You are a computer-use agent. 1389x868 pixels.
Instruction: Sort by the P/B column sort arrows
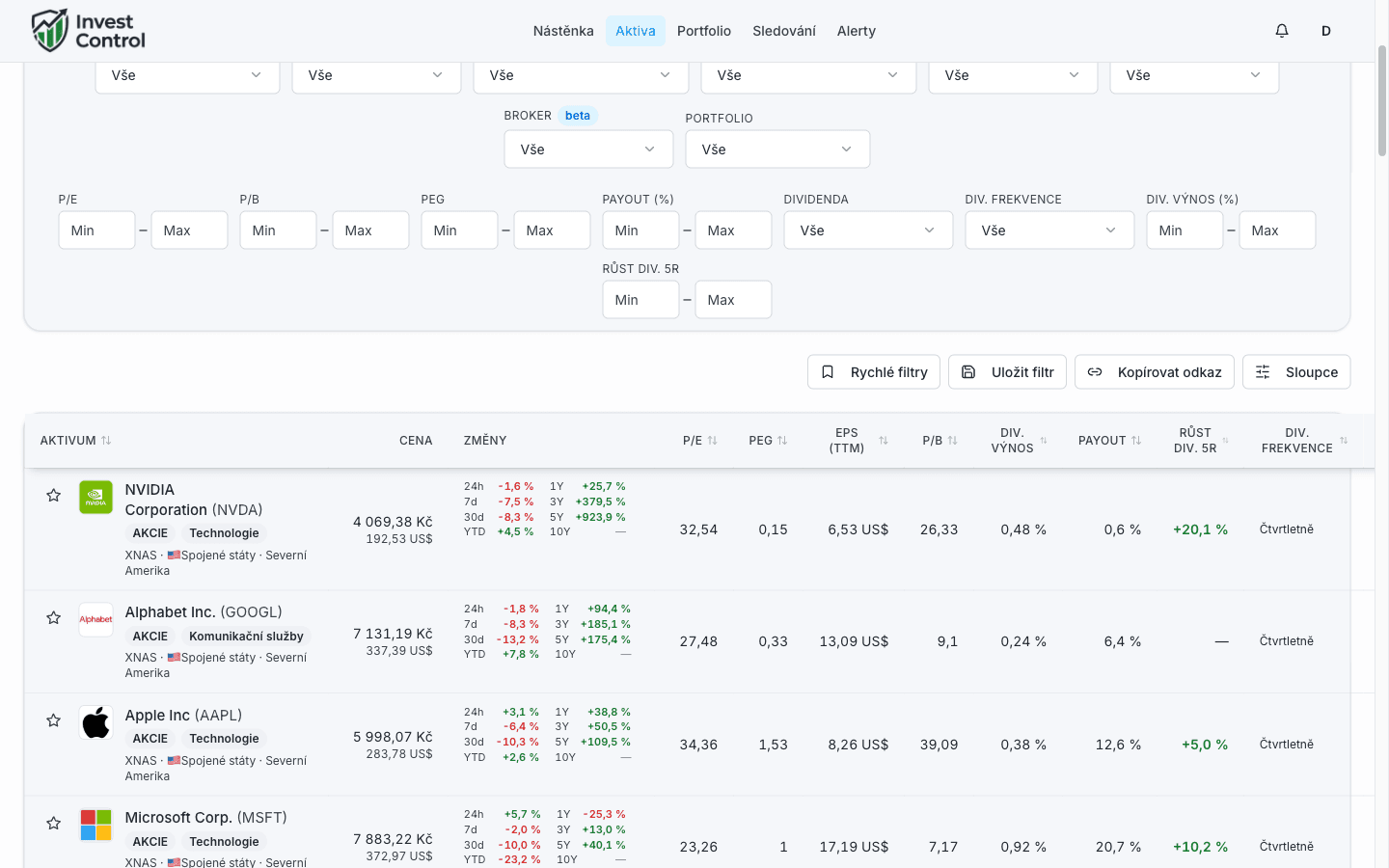click(952, 441)
